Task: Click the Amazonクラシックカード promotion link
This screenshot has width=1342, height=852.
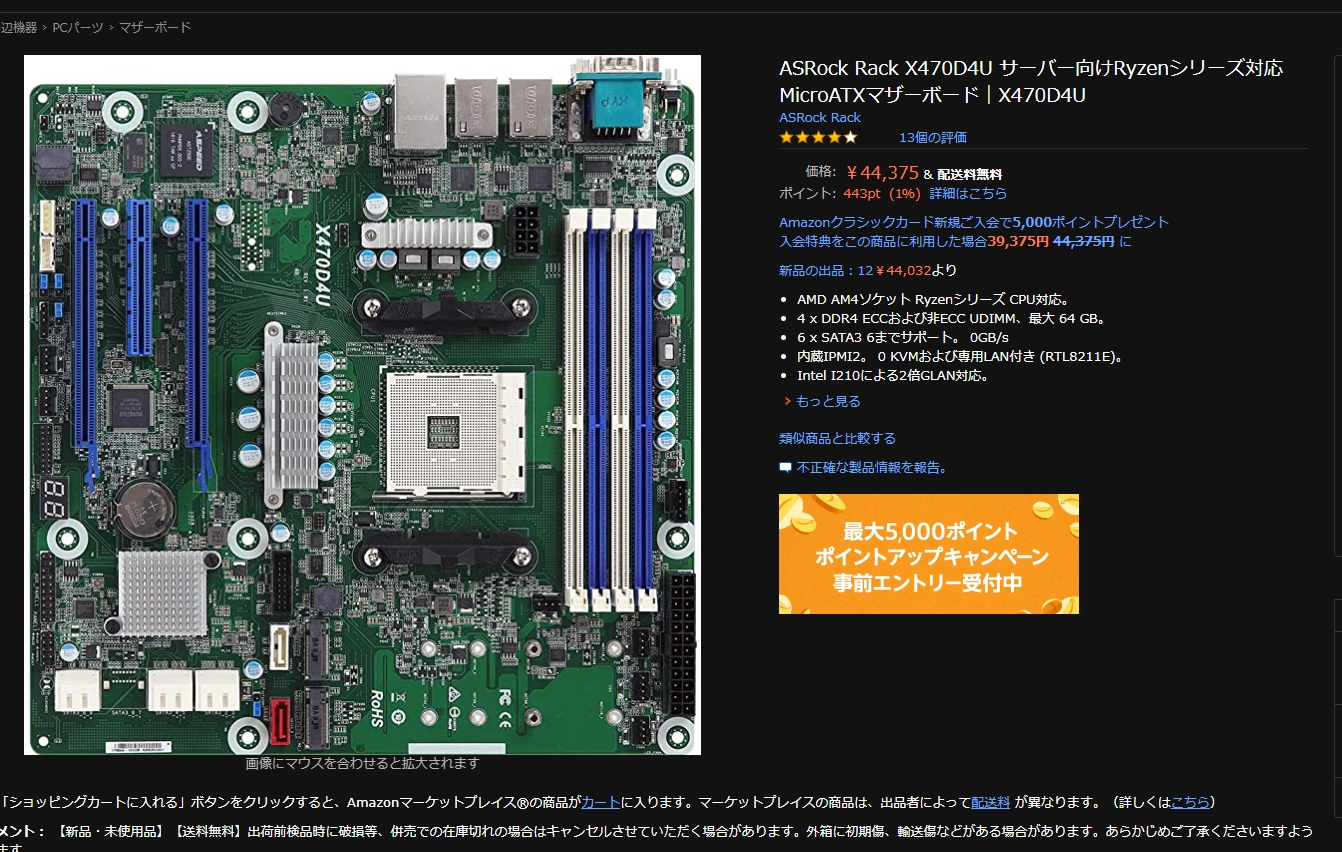Action: click(973, 222)
